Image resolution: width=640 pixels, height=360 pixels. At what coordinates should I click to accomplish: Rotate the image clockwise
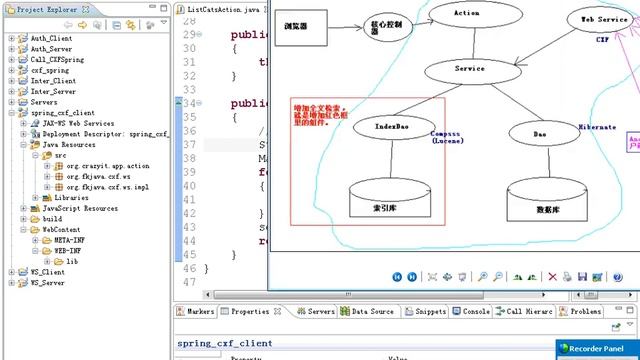pyautogui.click(x=518, y=277)
